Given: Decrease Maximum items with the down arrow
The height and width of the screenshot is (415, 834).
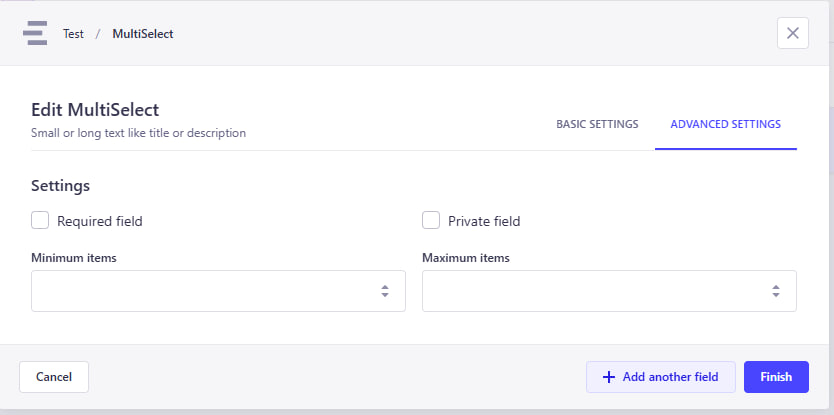Looking at the screenshot, I should coord(776,295).
